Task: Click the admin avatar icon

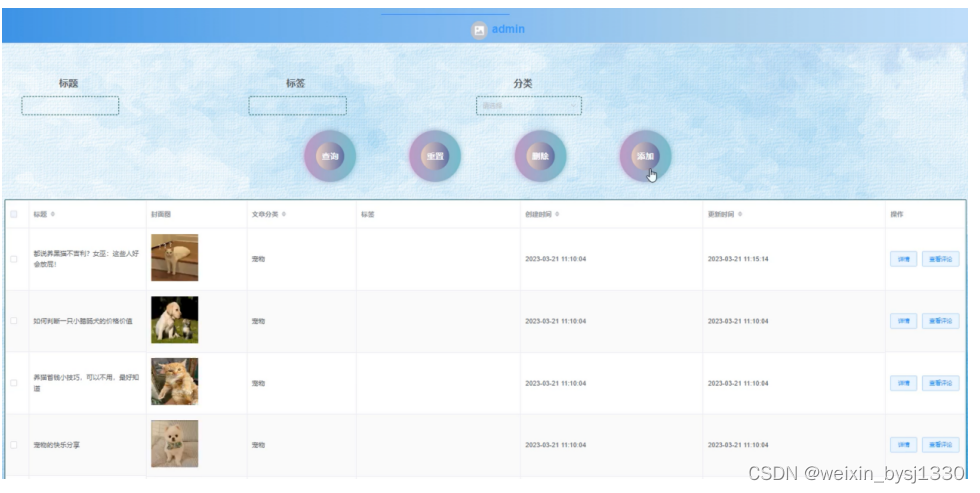Action: (x=479, y=29)
